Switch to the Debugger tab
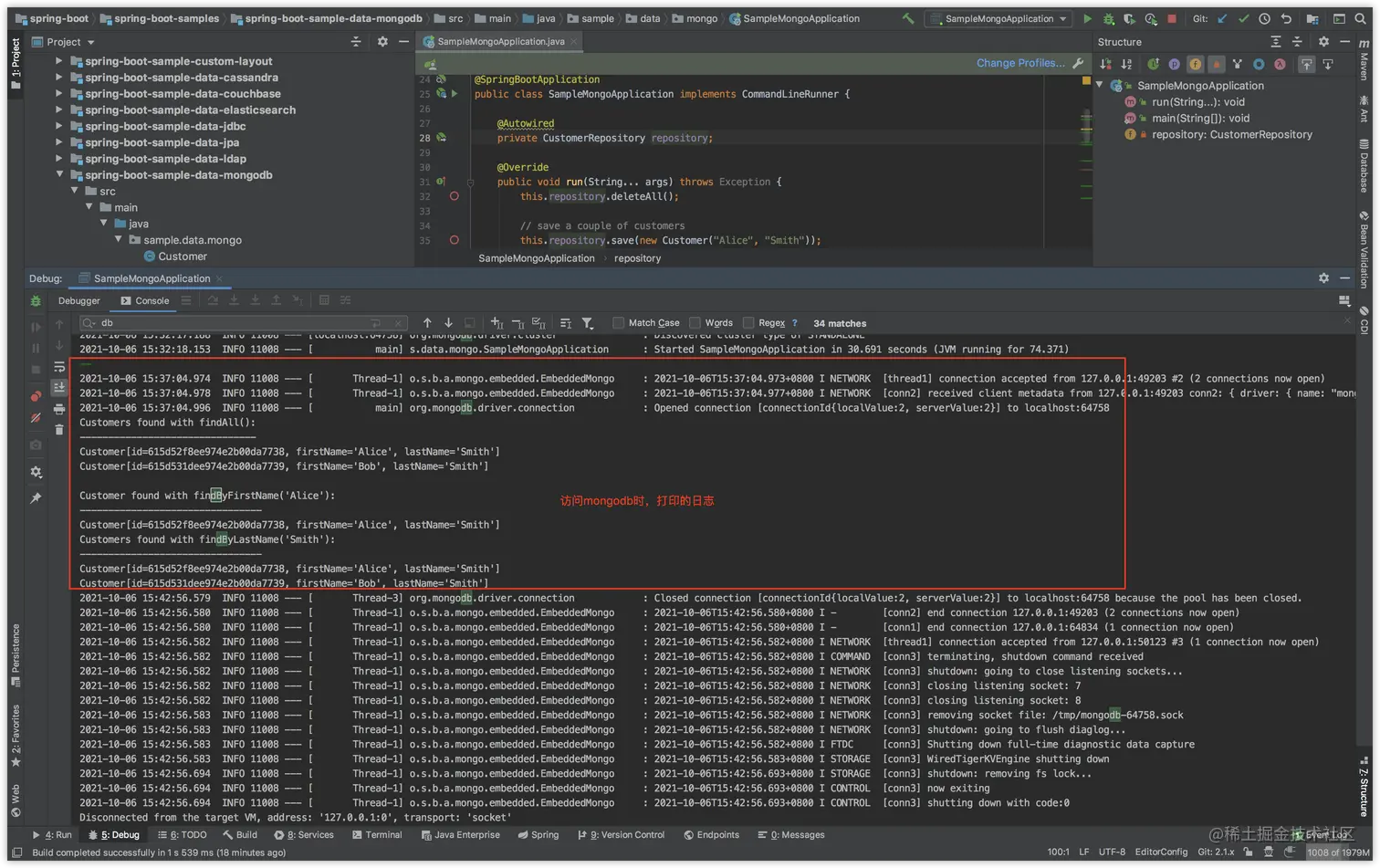 pyautogui.click(x=78, y=300)
